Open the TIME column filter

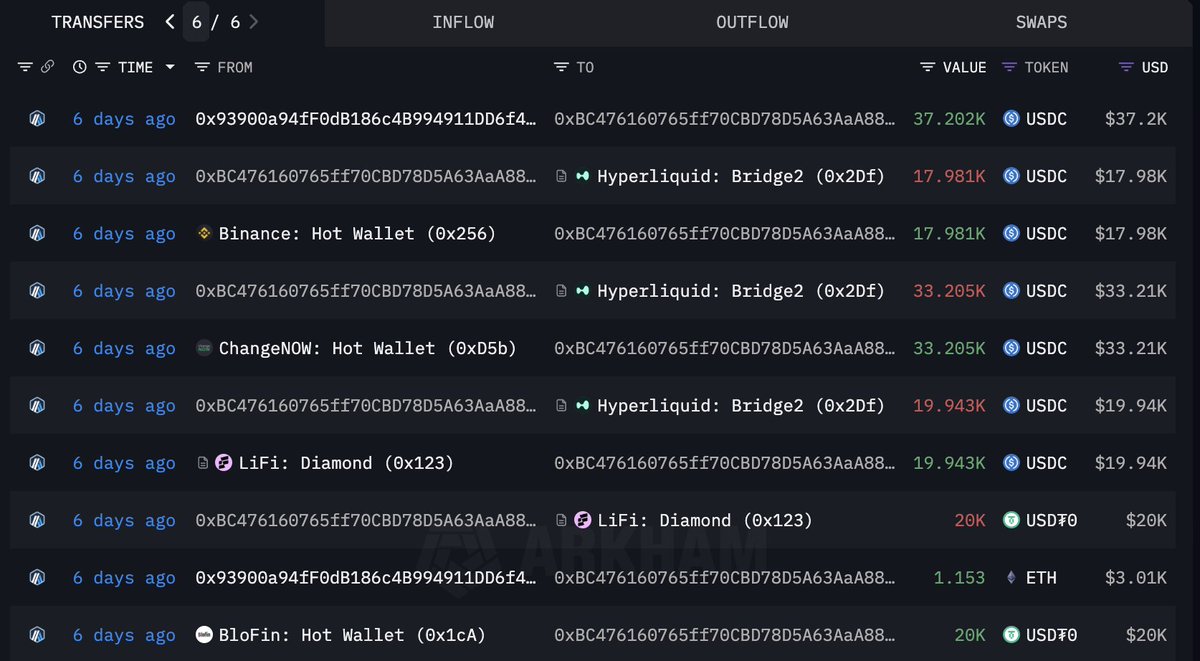(x=102, y=67)
